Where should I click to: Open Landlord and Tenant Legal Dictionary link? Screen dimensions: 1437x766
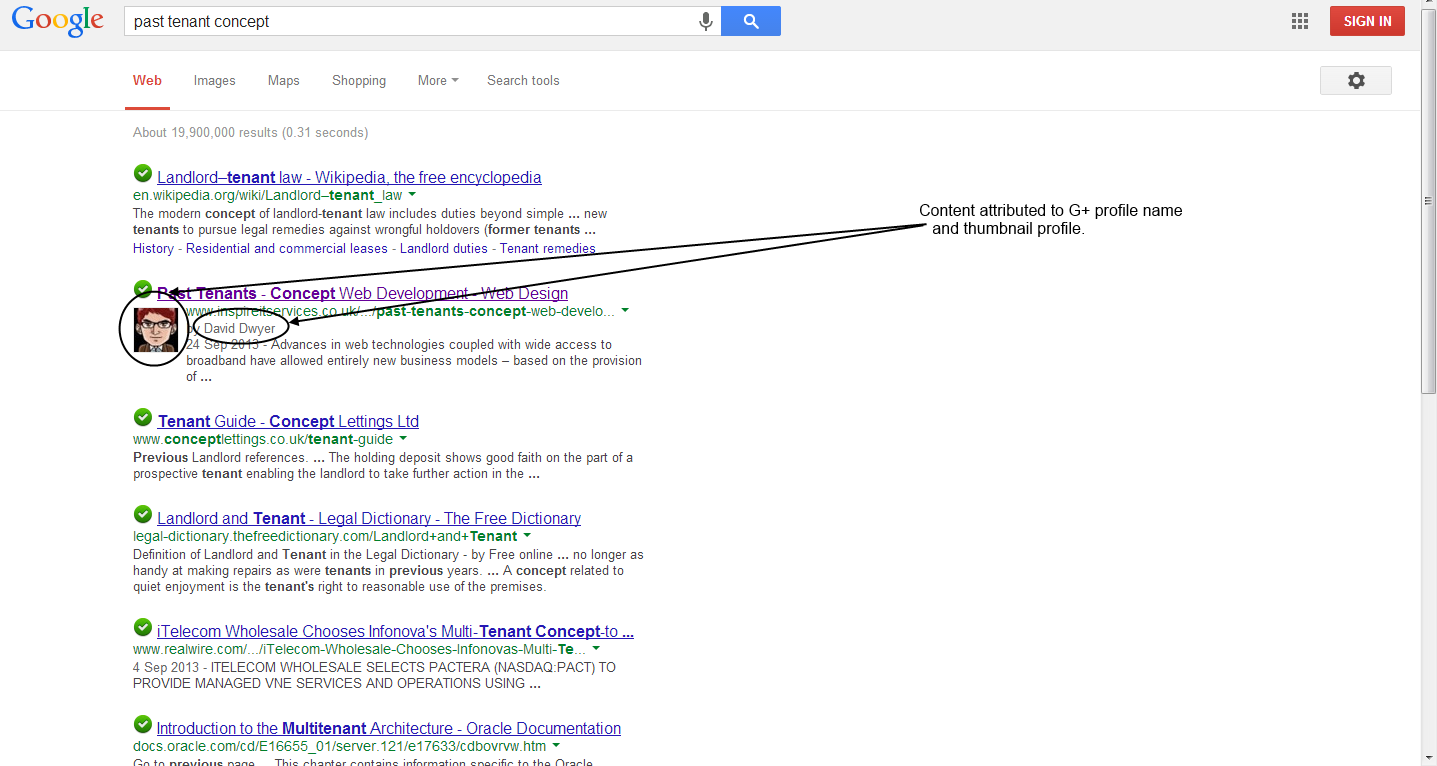tap(369, 518)
